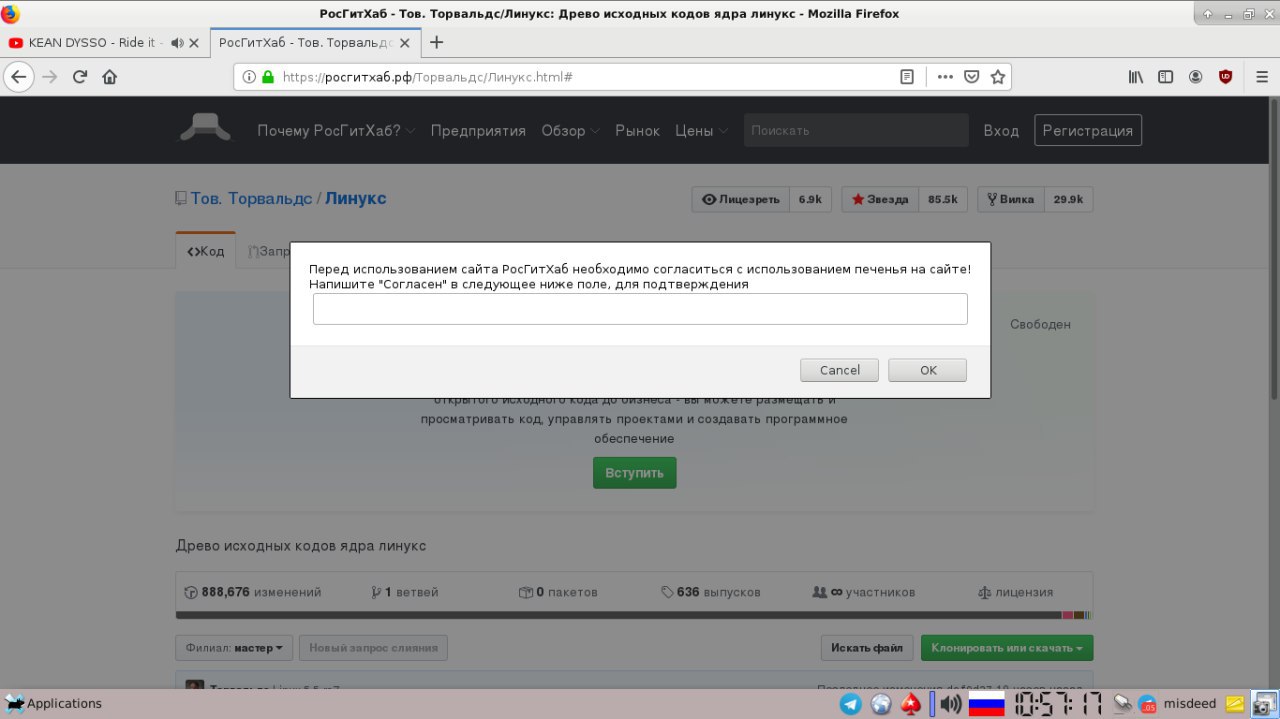
Task: Save page to Pocket icon
Action: coord(971,77)
